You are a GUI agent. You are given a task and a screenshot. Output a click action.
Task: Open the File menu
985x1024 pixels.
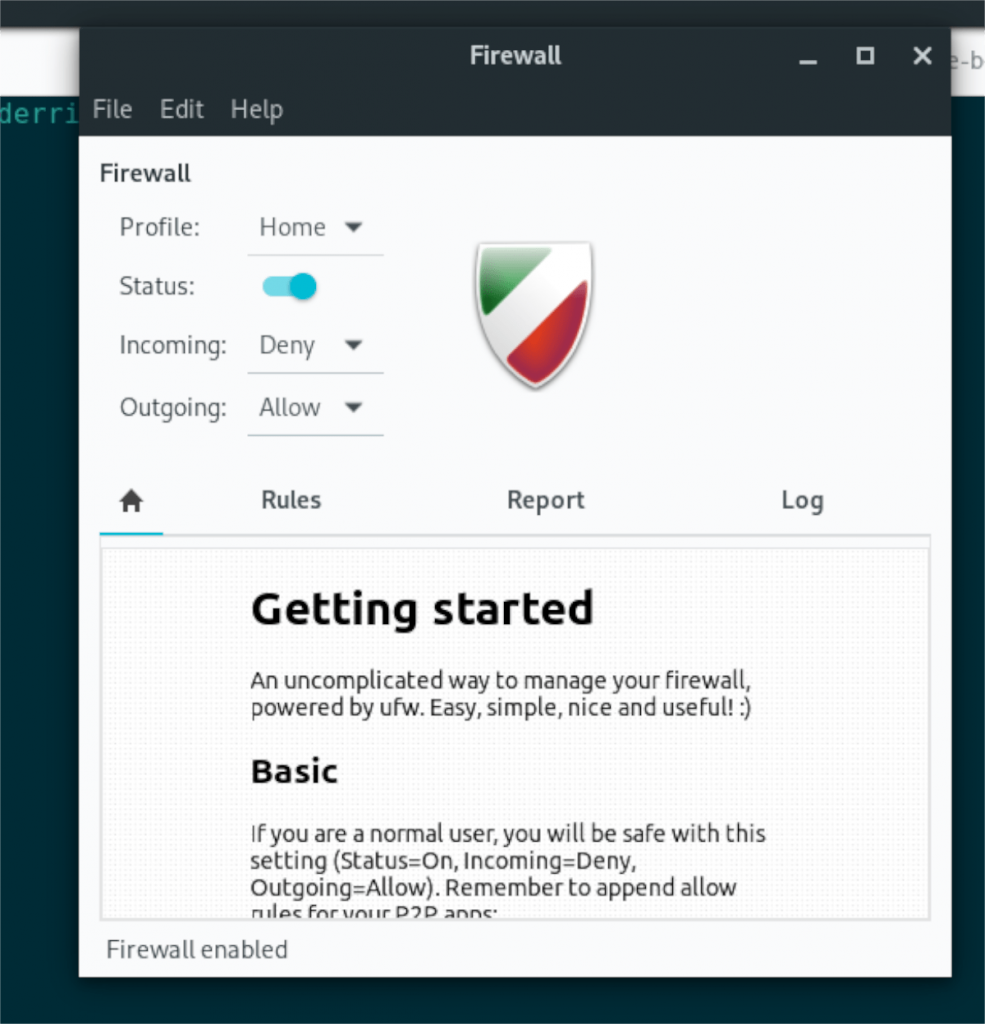112,109
